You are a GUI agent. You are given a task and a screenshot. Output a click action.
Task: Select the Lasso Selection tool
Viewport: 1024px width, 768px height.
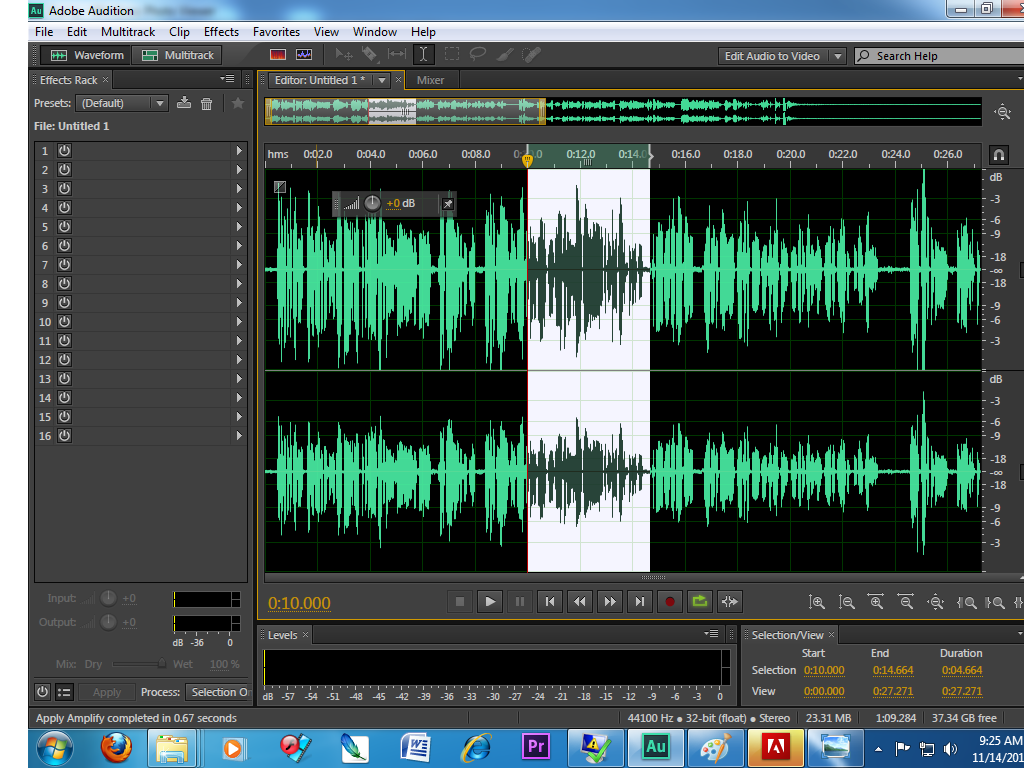pos(478,55)
